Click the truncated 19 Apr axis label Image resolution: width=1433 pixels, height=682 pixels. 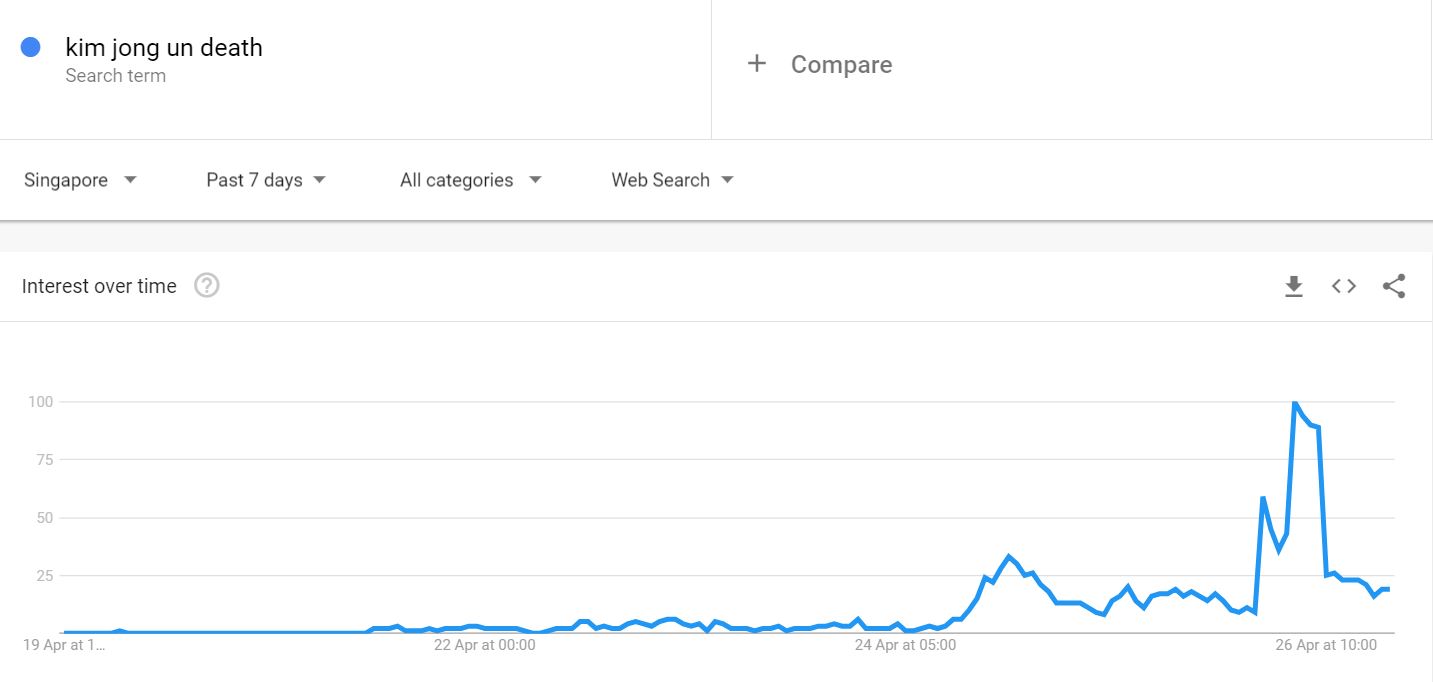(64, 645)
